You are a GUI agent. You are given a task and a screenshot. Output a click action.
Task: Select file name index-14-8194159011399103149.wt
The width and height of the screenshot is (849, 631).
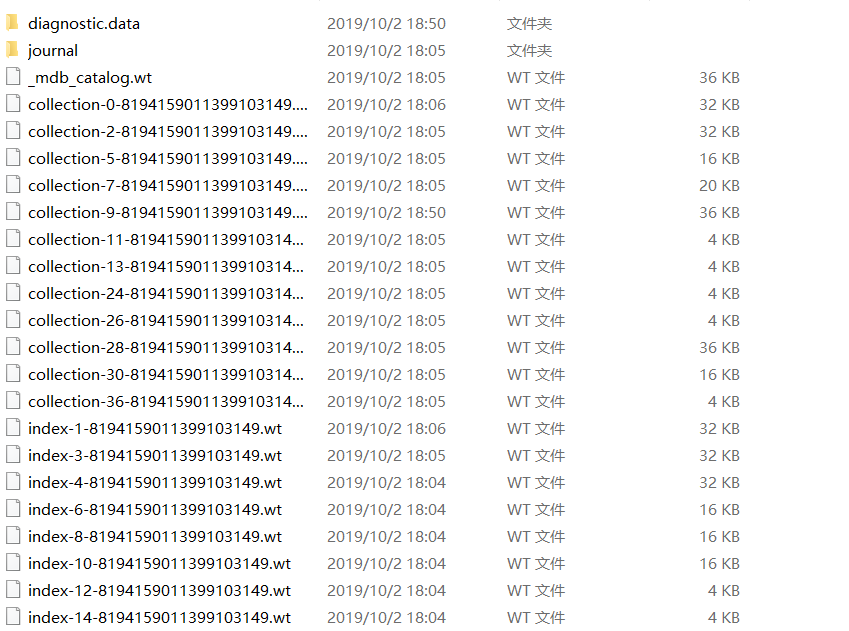pos(159,618)
